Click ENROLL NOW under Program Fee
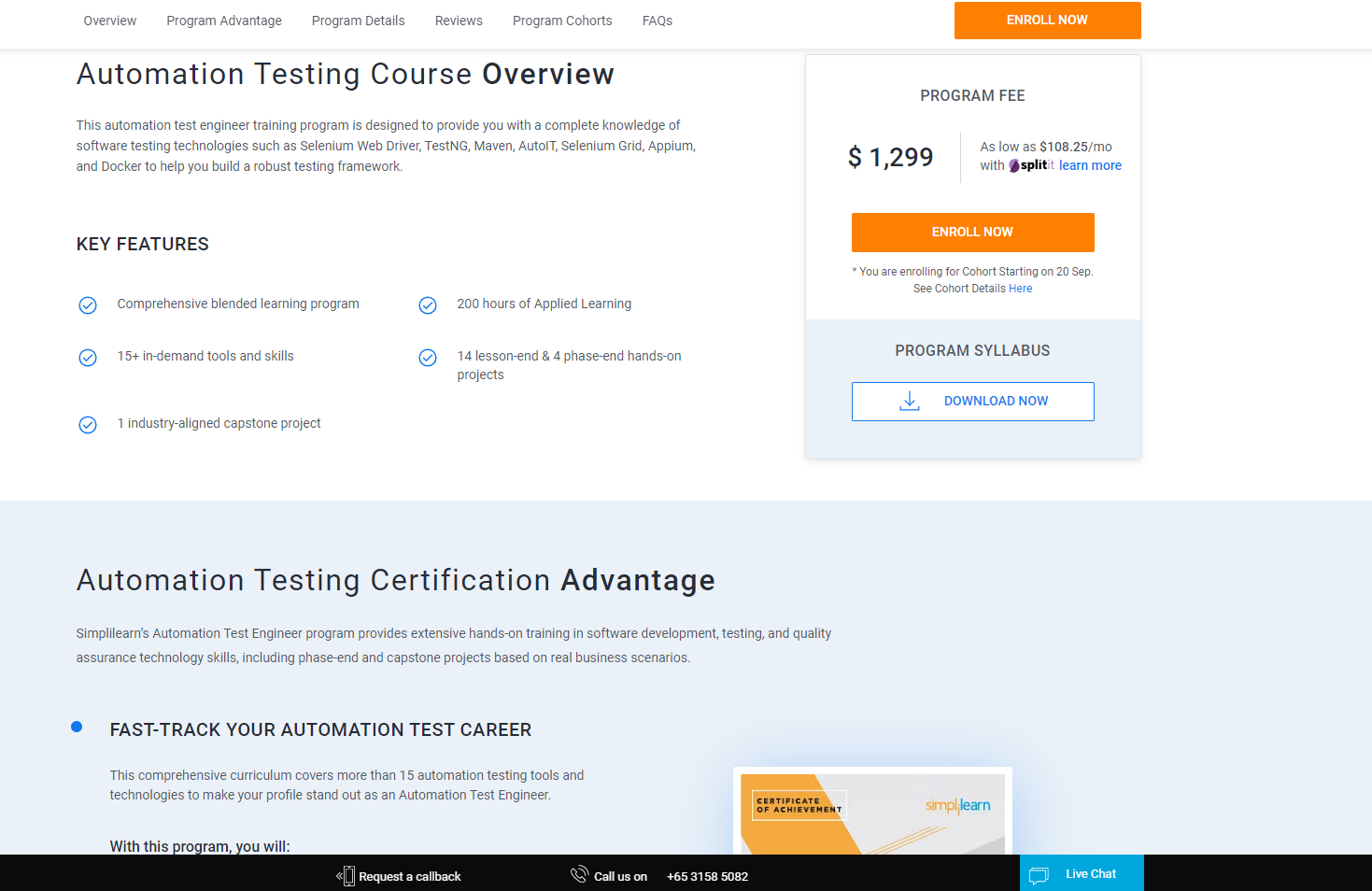The width and height of the screenshot is (1372, 891). (972, 232)
